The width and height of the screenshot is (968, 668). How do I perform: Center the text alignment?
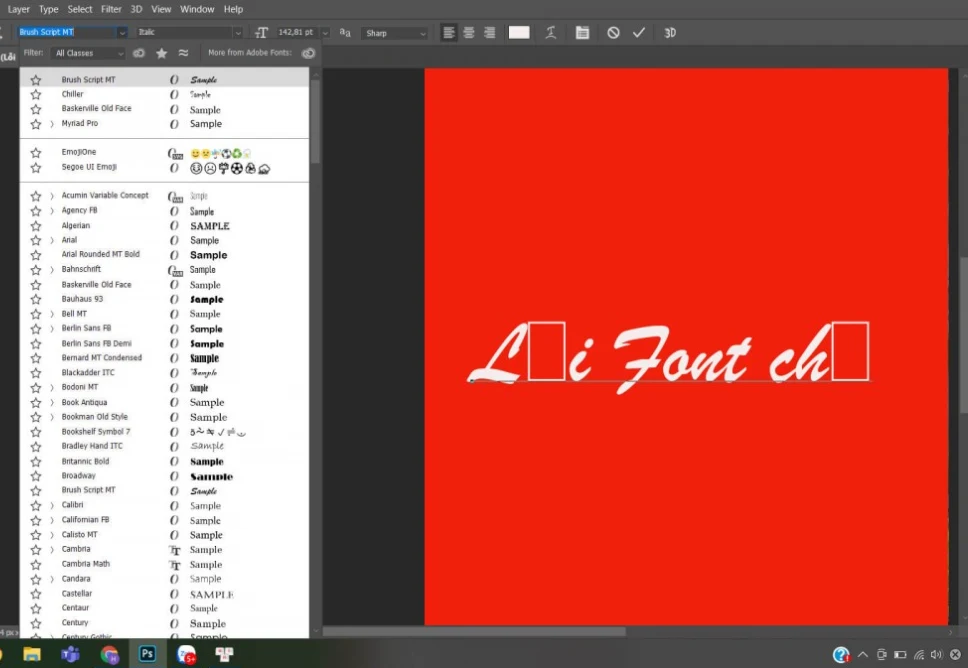469,33
